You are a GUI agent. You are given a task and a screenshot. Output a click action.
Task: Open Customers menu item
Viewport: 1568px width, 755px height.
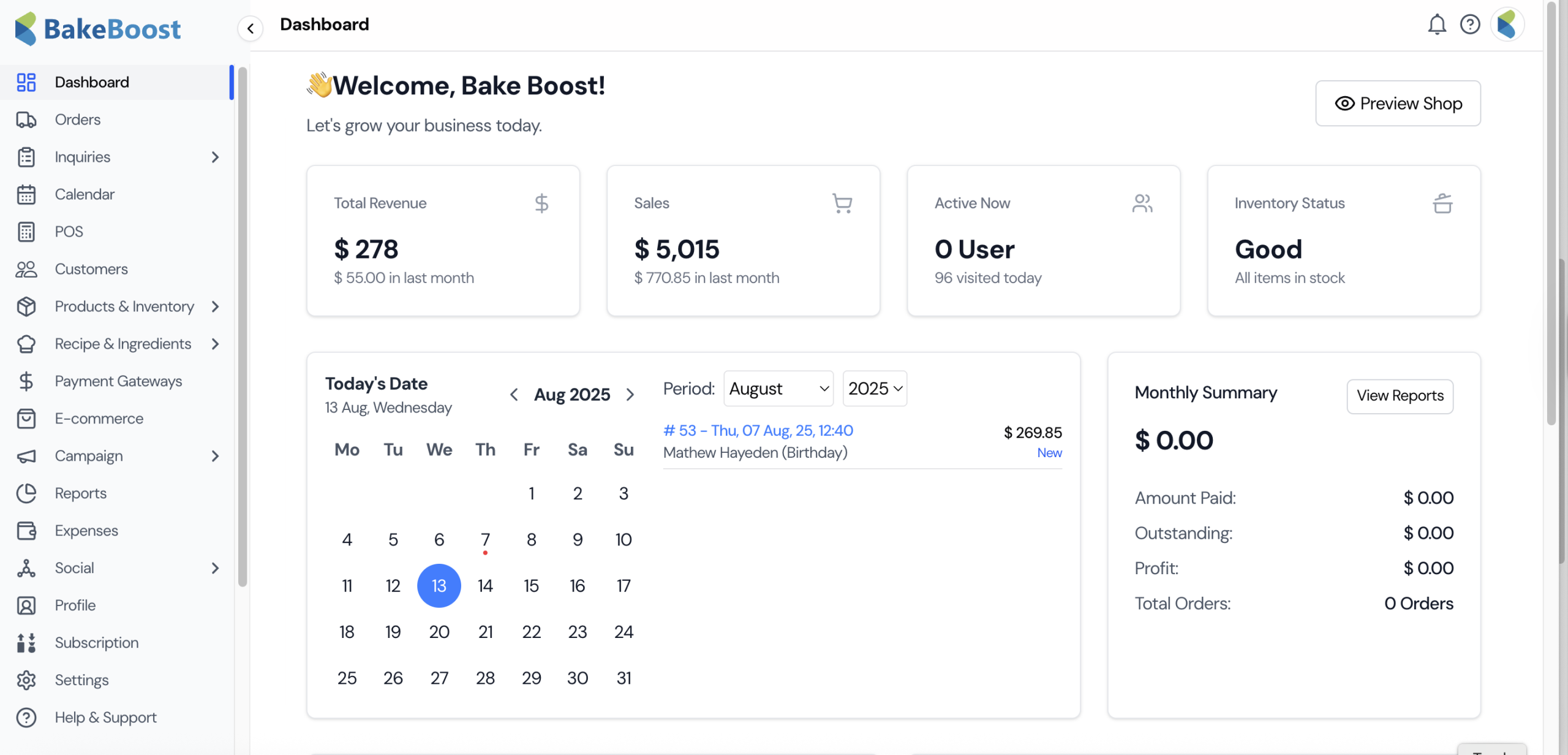[x=91, y=269]
